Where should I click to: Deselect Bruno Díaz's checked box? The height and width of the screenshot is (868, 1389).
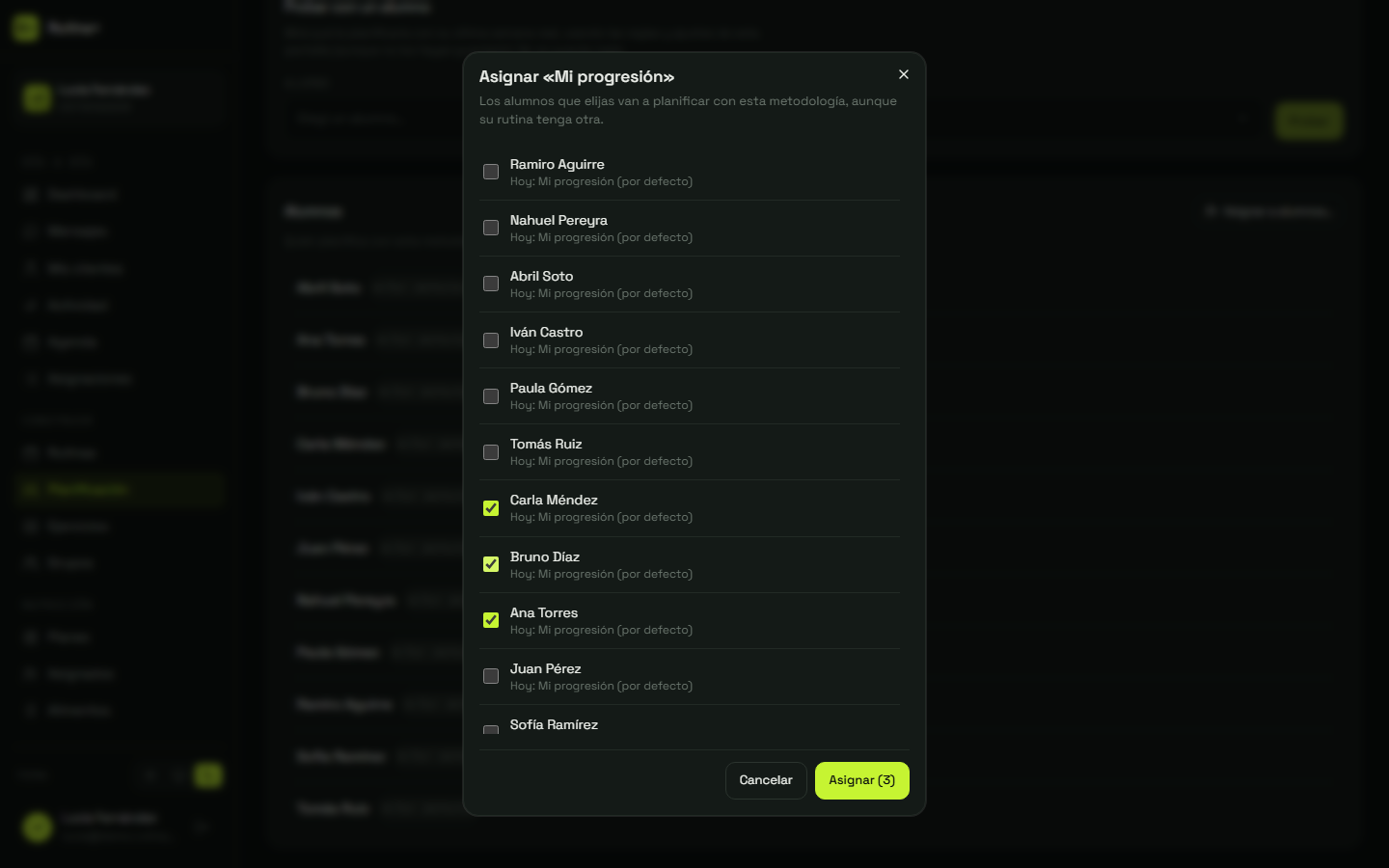point(491,564)
